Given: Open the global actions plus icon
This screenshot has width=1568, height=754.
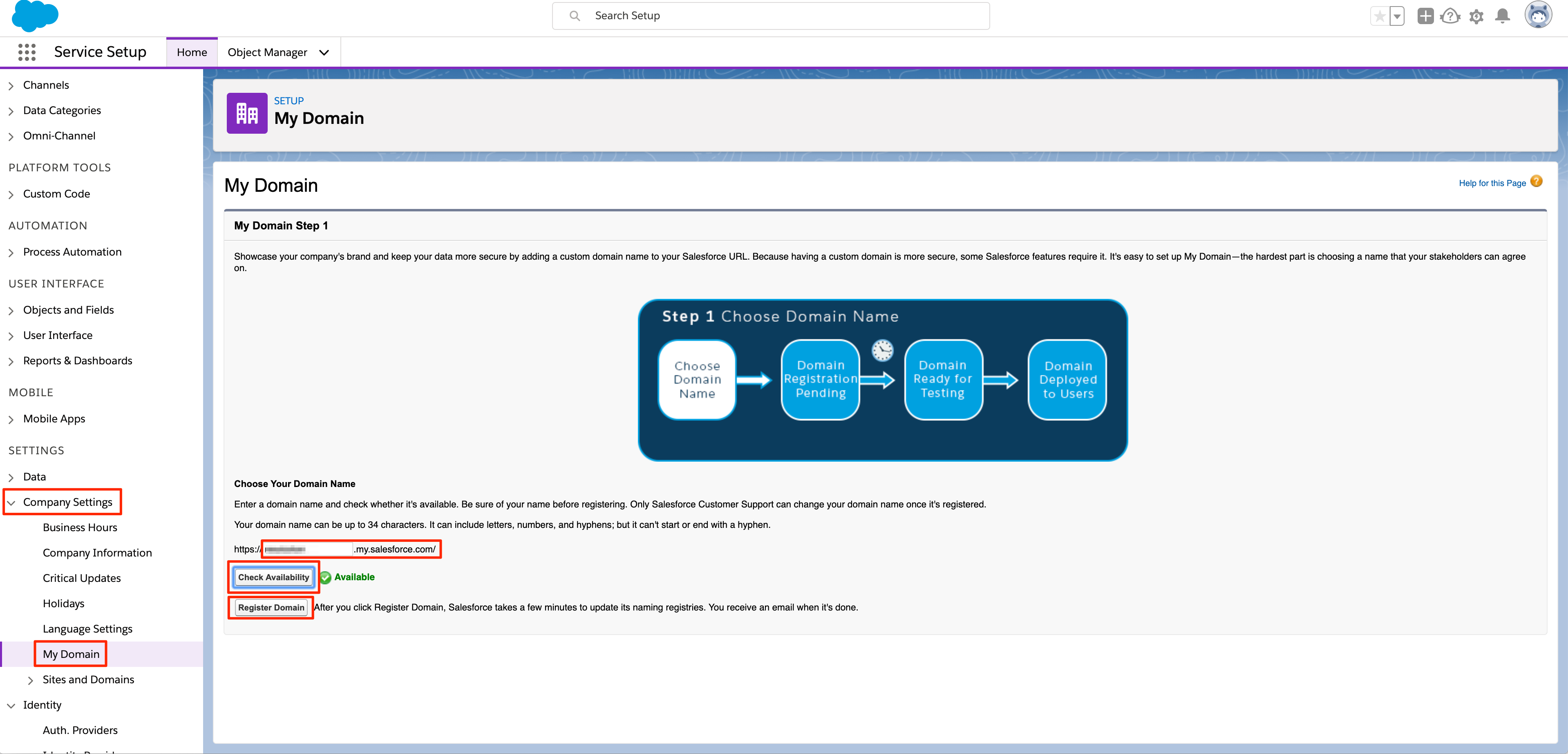Looking at the screenshot, I should coord(1425,16).
